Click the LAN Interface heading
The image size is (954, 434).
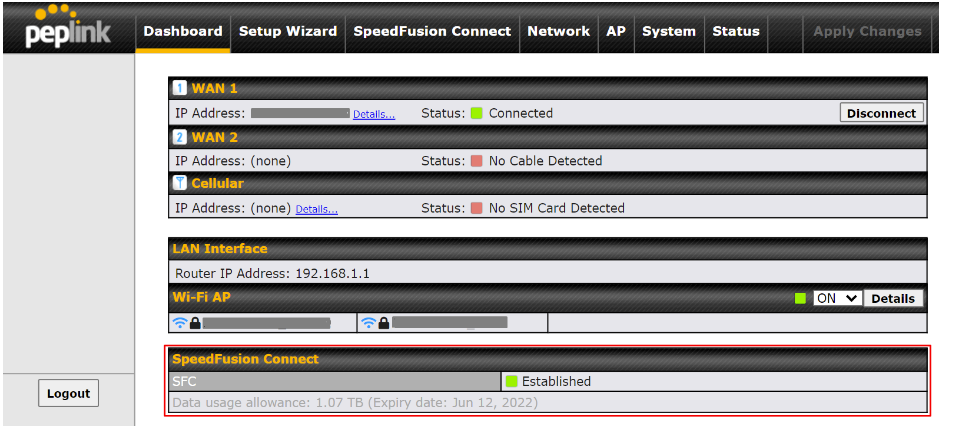pyautogui.click(x=220, y=249)
